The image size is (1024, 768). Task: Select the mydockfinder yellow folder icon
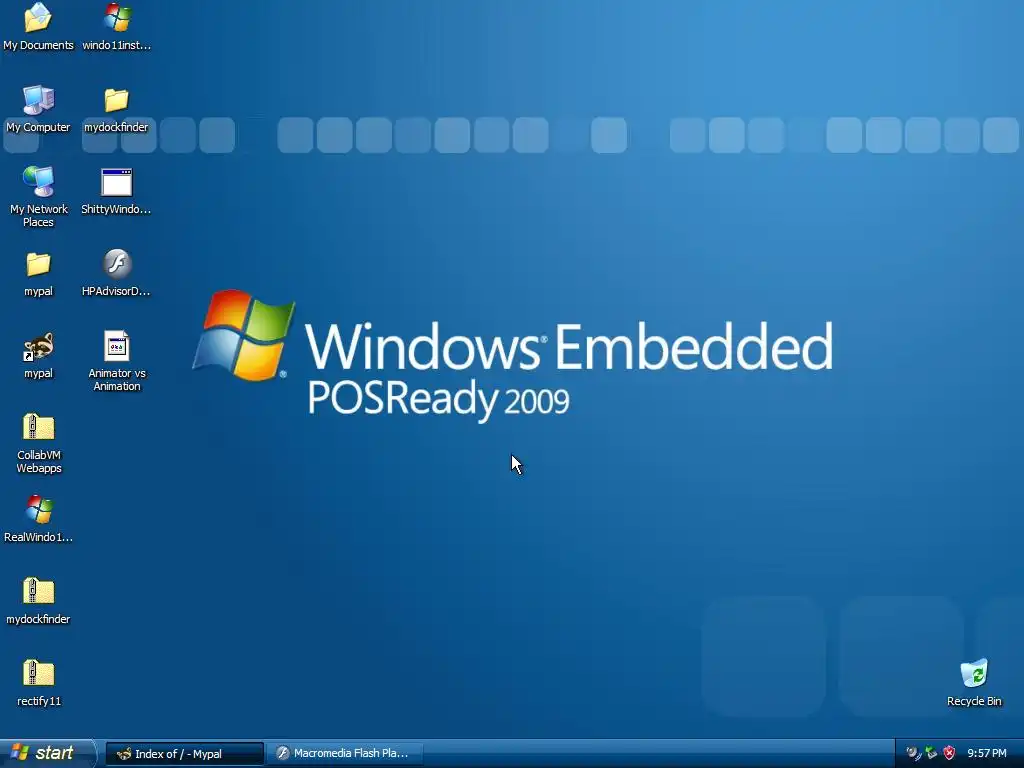click(116, 108)
